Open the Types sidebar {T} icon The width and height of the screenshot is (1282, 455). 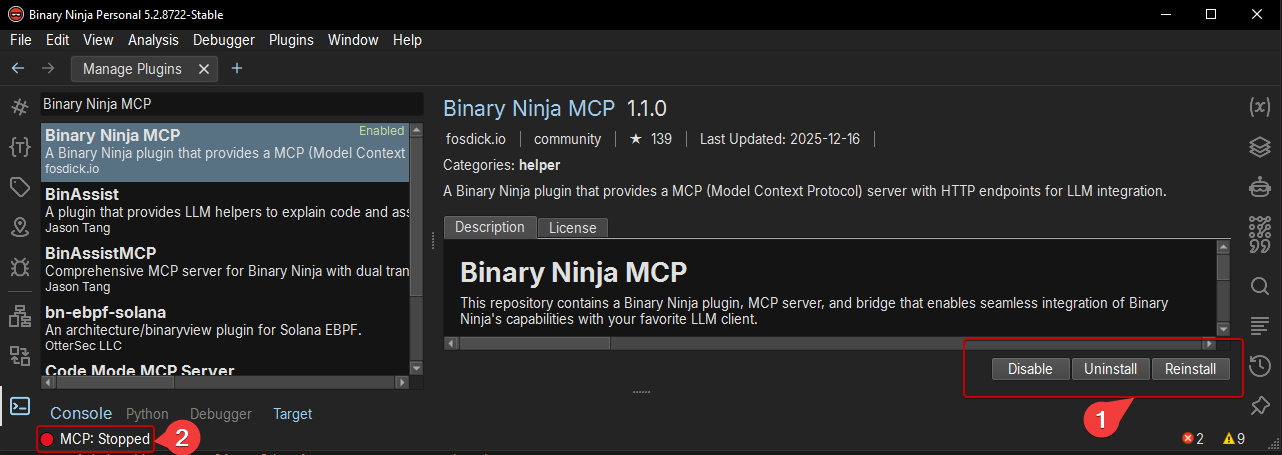[x=19, y=148]
